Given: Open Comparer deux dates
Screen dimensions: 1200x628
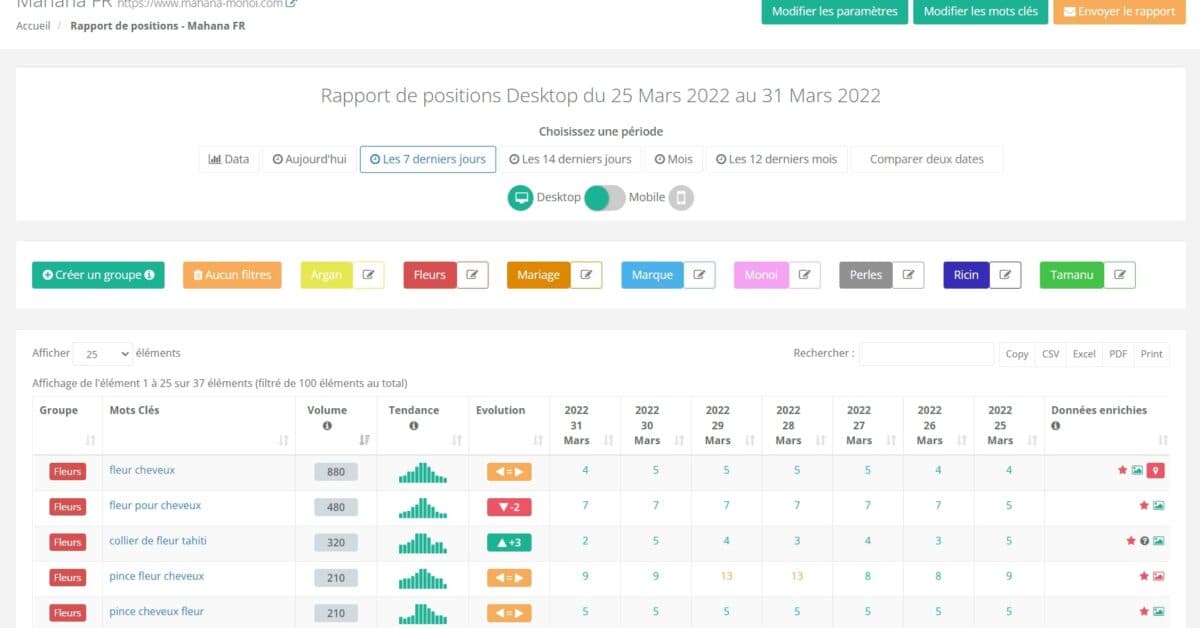Looking at the screenshot, I should pos(927,159).
